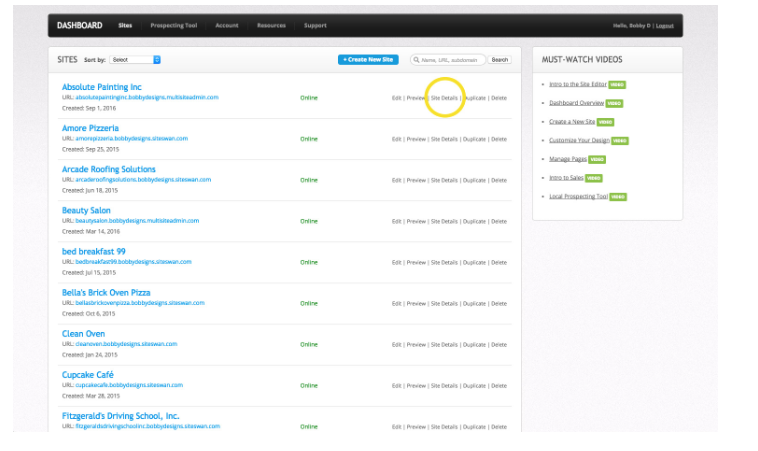Open the absolutepaintinginc URL link
This screenshot has width=758, height=451.
point(147,97)
